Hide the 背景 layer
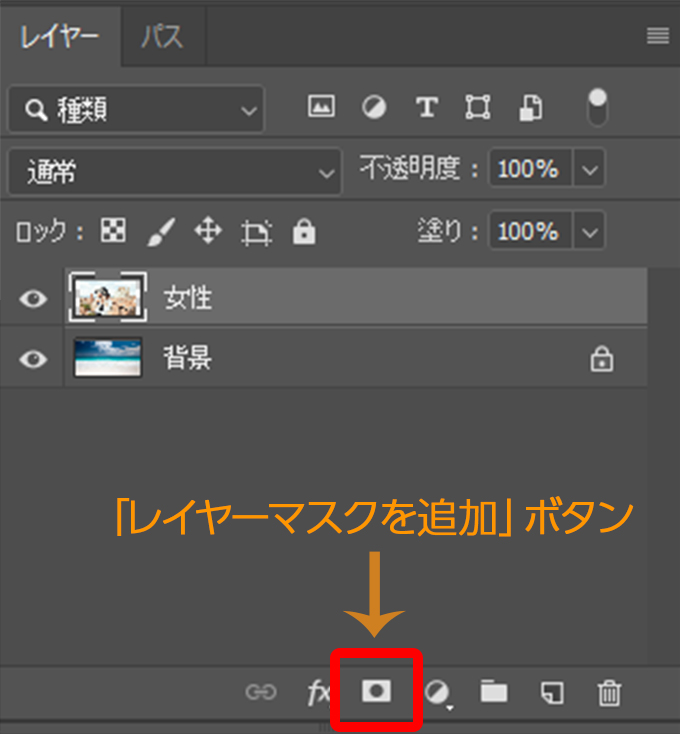Viewport: 680px width, 734px height. coord(33,360)
